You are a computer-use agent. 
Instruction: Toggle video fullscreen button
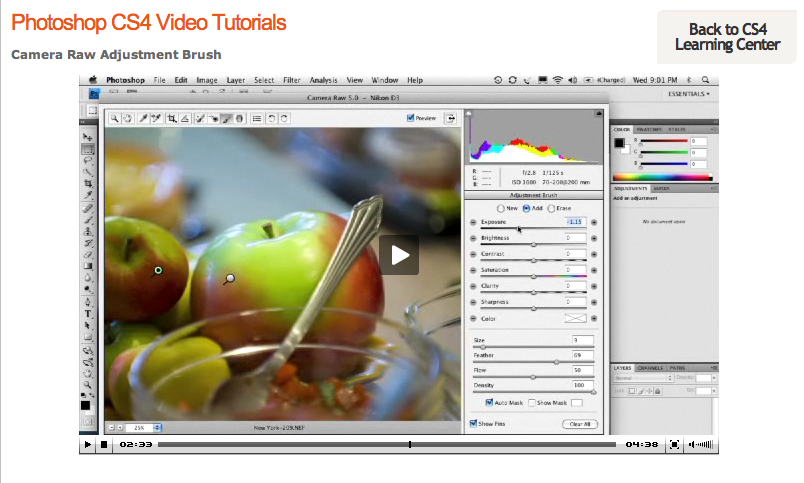pyautogui.click(x=674, y=445)
